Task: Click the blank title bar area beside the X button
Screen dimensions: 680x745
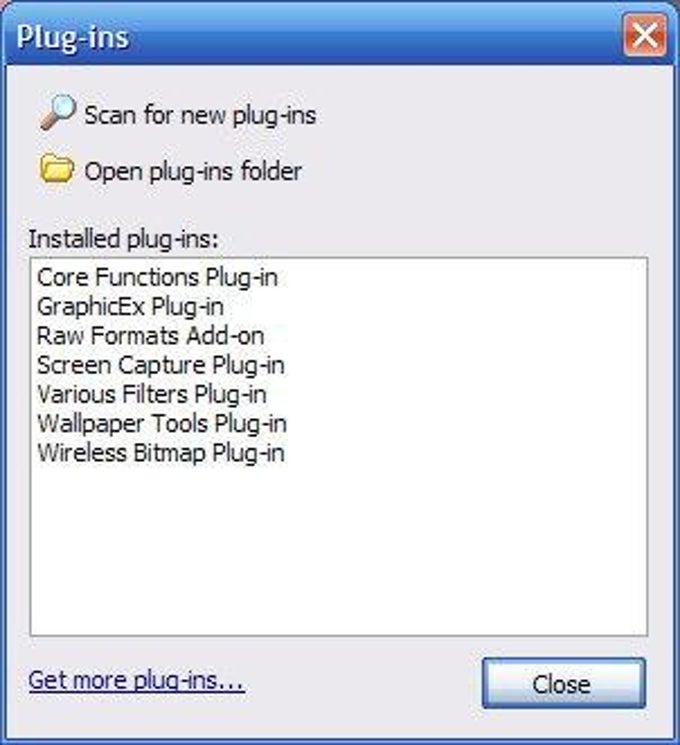Action: tap(375, 36)
